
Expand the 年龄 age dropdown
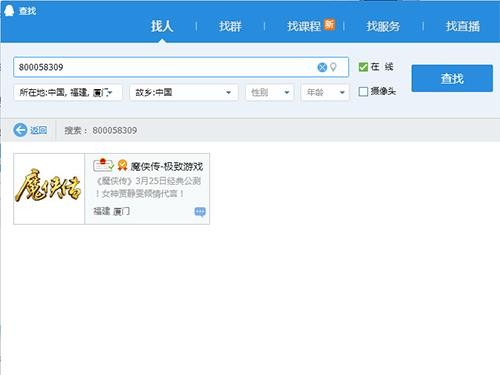click(325, 92)
